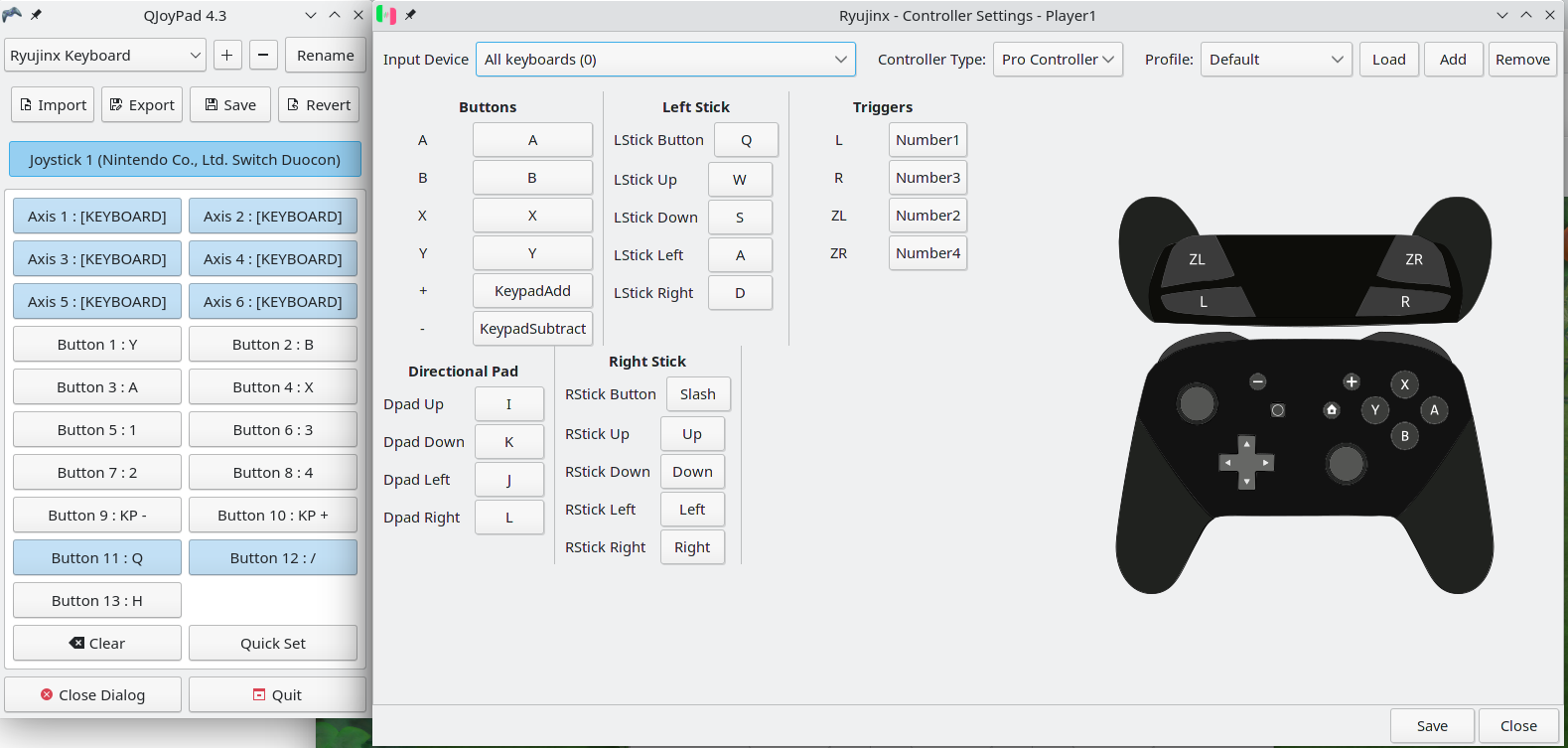
Task: Remove the selected Ryujinx profile
Action: tap(1522, 60)
